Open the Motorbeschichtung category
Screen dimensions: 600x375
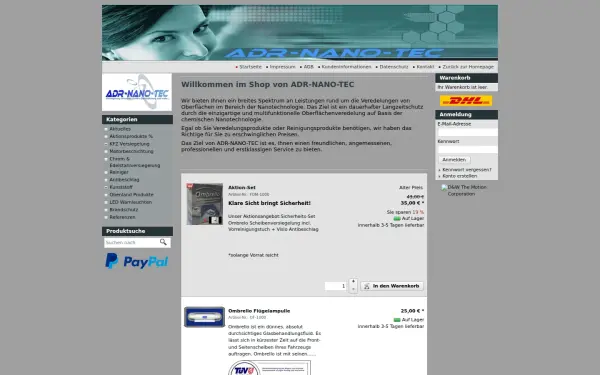[131, 151]
